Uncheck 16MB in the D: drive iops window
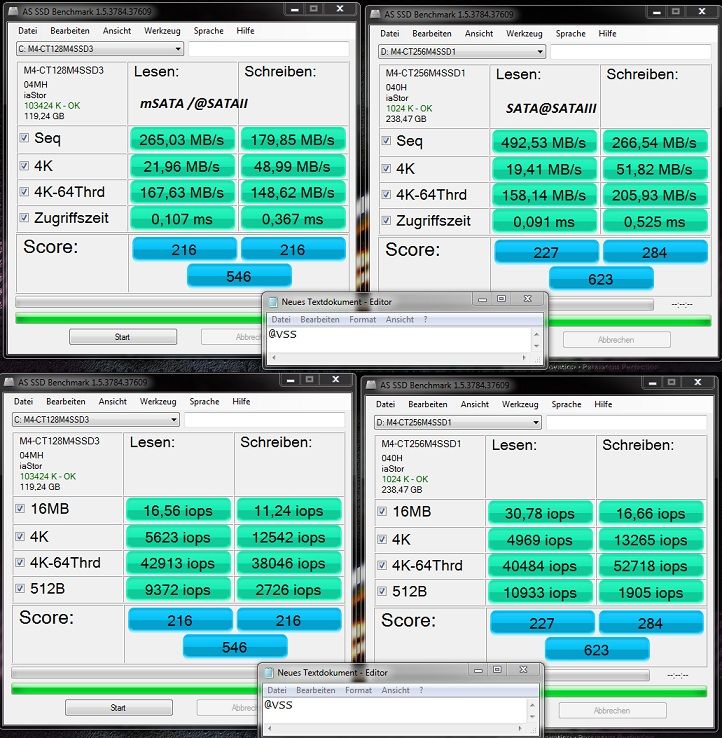This screenshot has height=738, width=722. 382,511
